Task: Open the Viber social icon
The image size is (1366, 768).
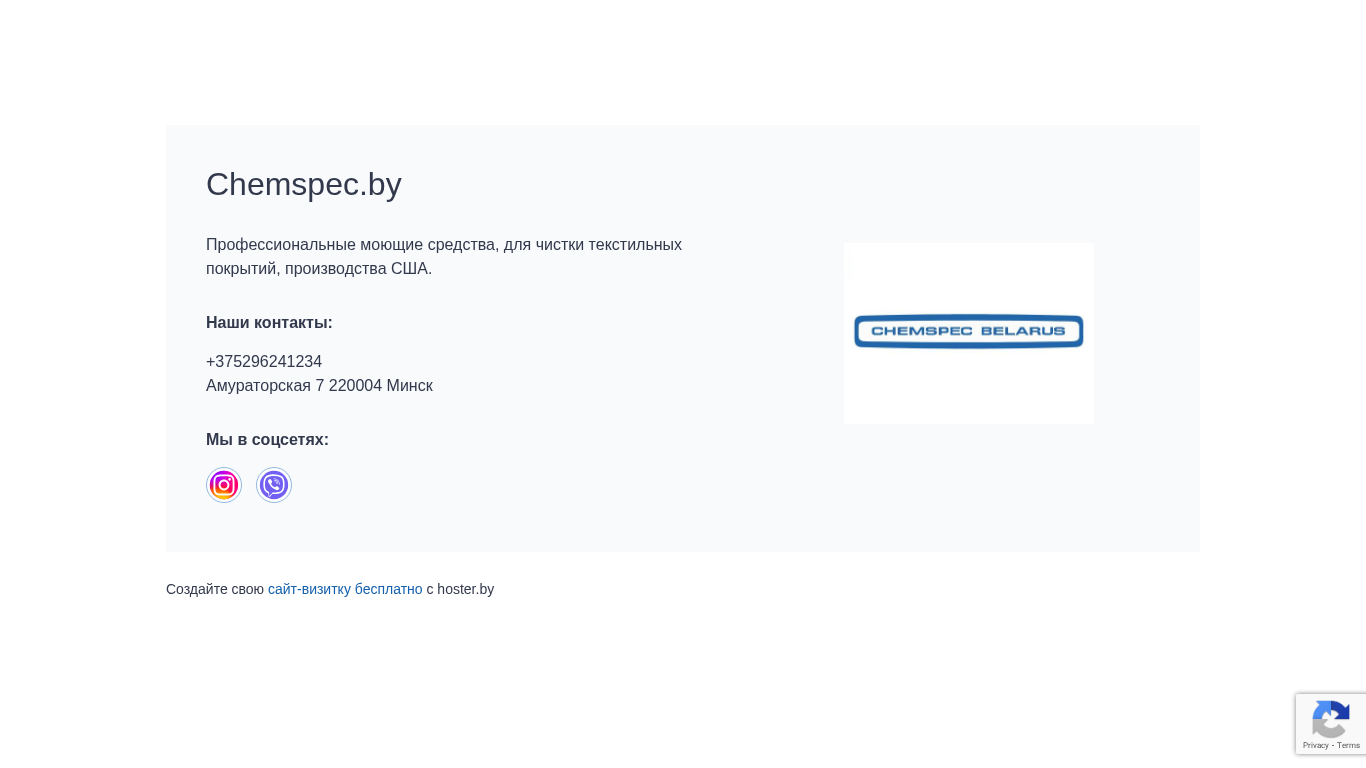Action: coord(274,485)
